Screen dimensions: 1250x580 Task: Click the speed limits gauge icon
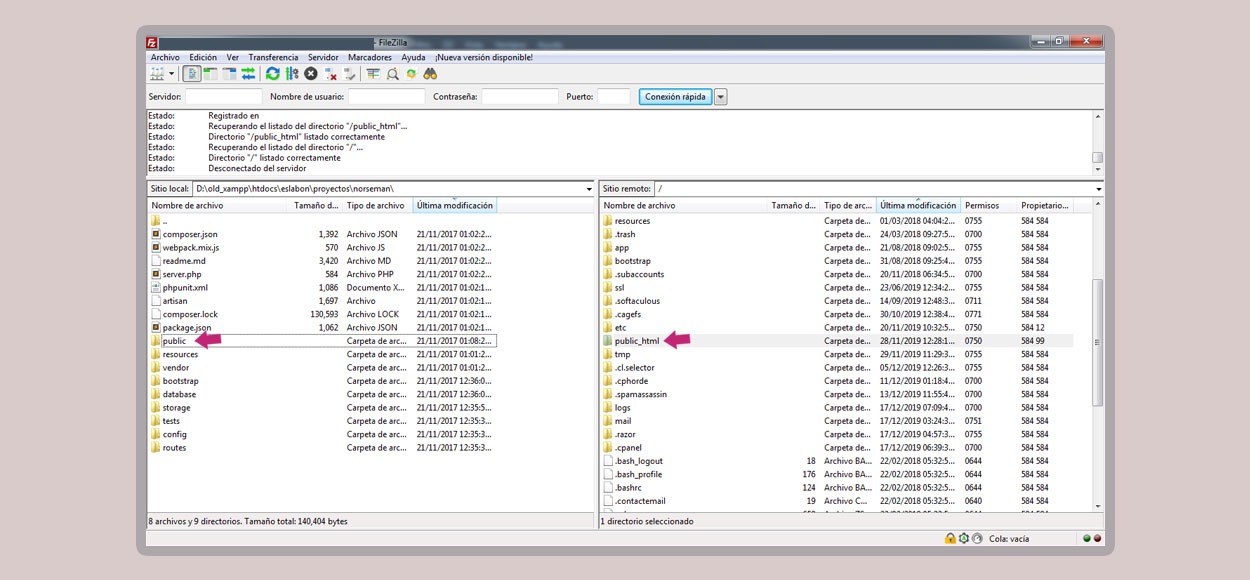(978, 538)
